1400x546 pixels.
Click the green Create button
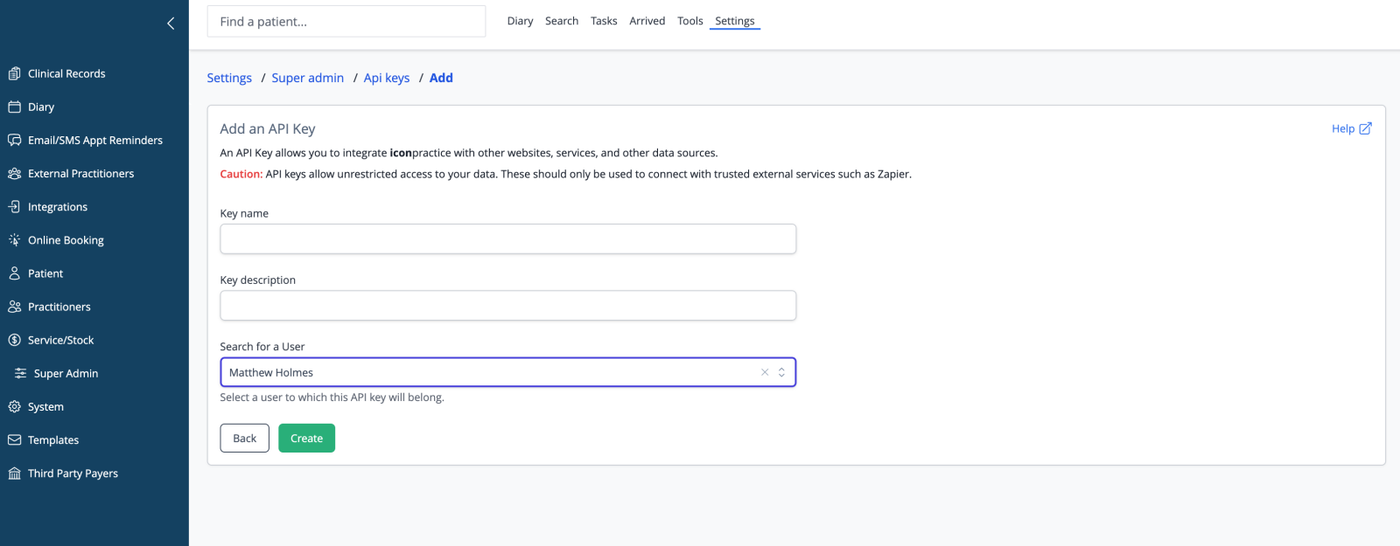(x=307, y=438)
